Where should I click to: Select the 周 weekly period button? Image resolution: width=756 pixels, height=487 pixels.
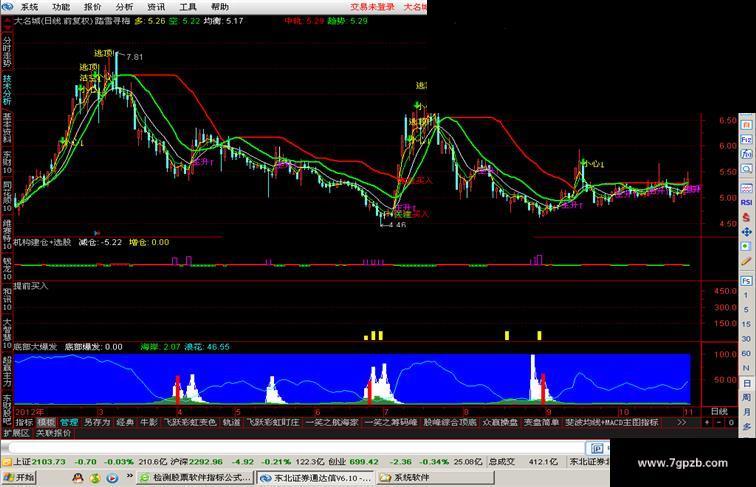[x=746, y=397]
